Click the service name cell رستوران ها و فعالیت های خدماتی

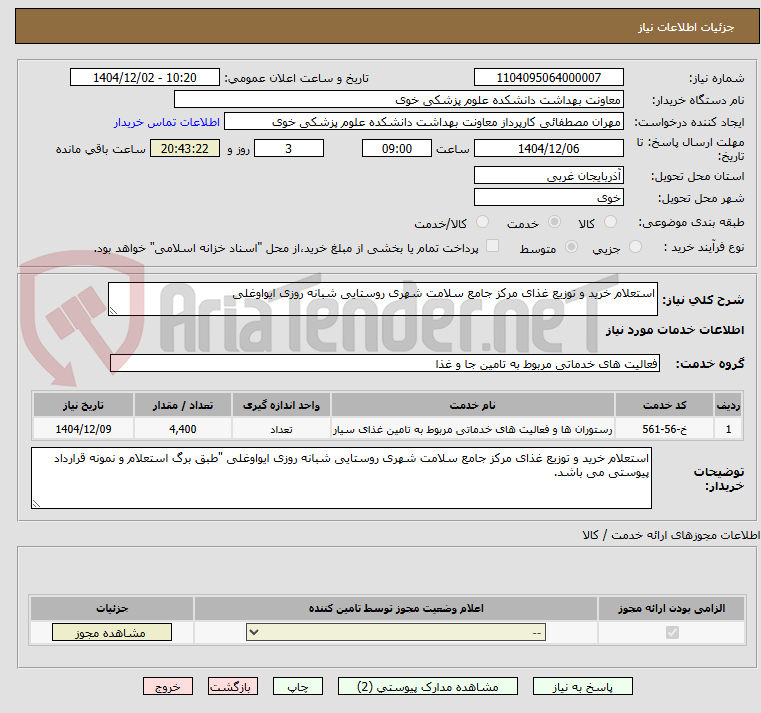[472, 429]
